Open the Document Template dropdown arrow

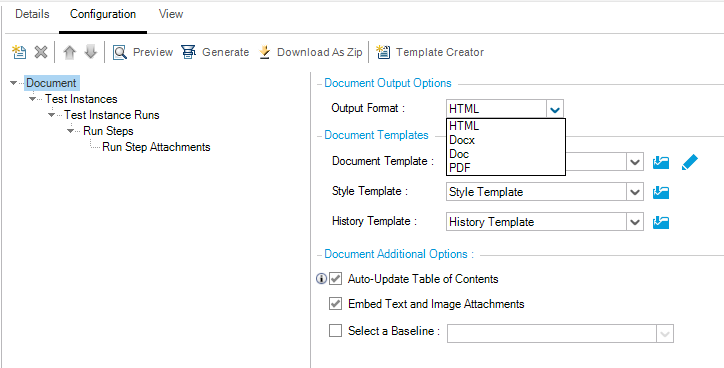635,162
